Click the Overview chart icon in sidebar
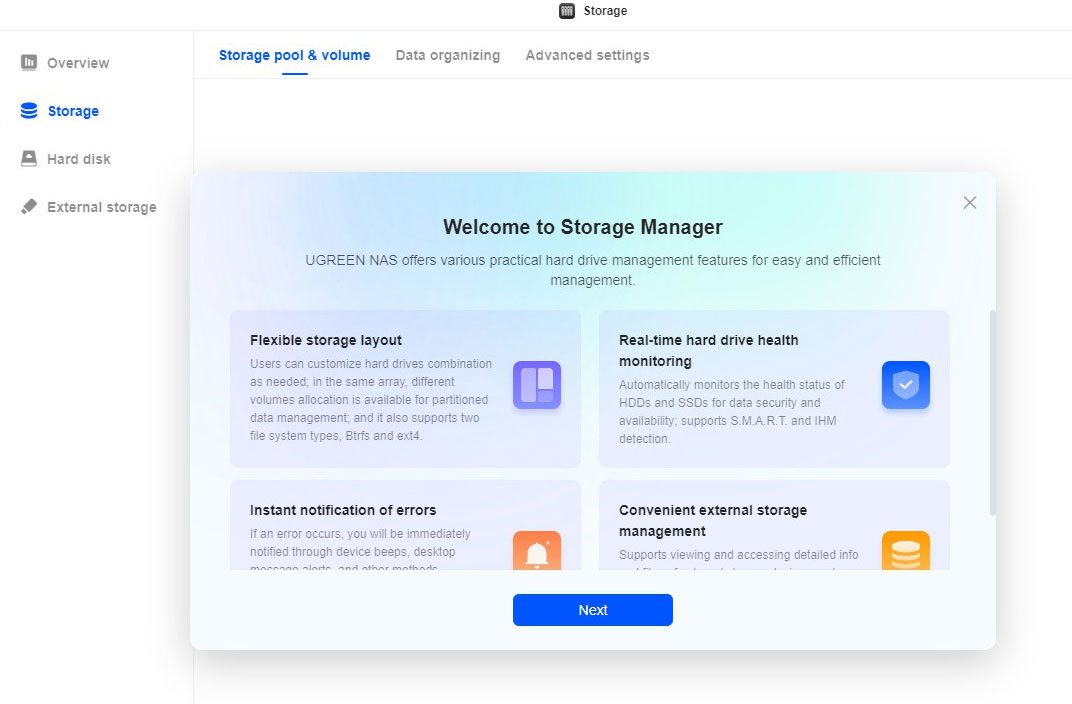This screenshot has width=1072, height=704. pos(29,63)
